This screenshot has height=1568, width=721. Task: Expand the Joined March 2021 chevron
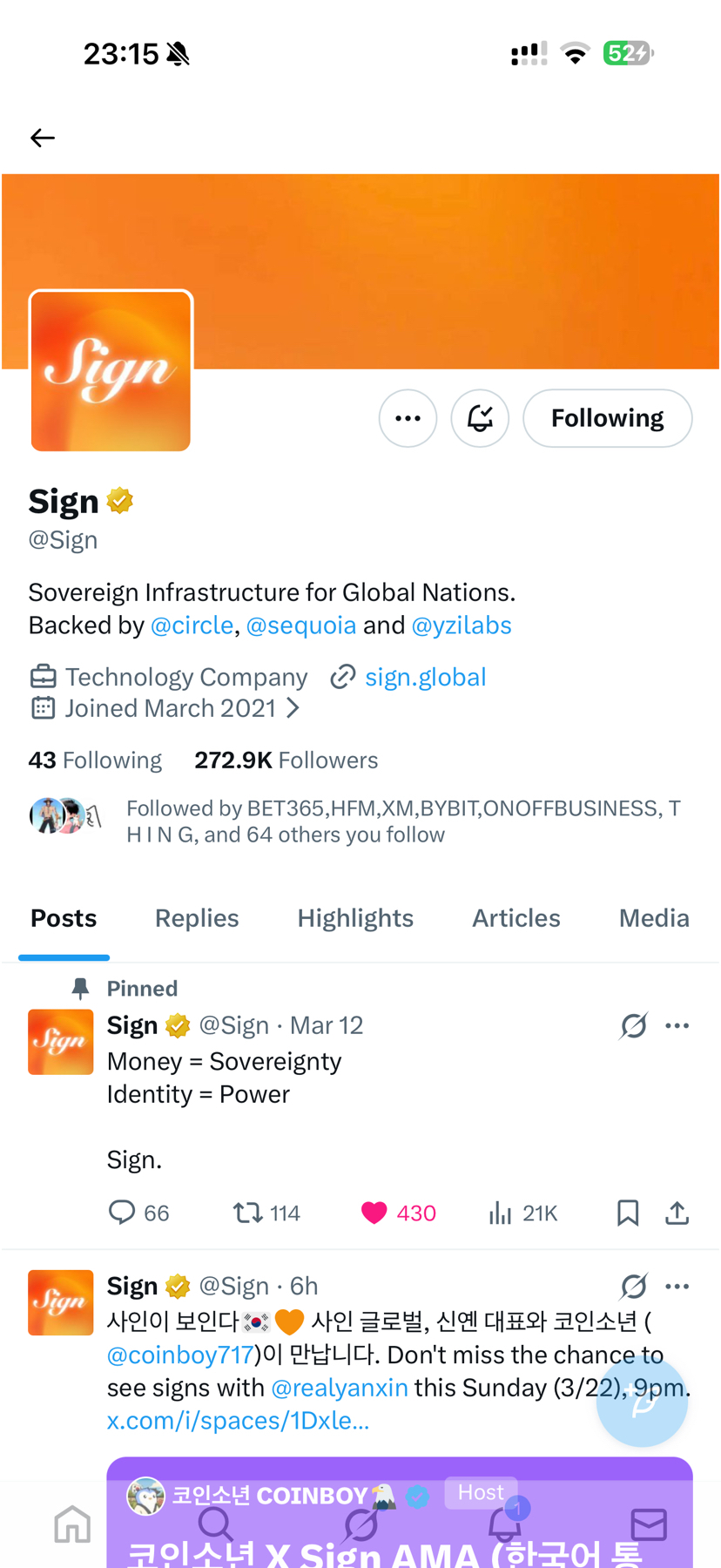(293, 708)
